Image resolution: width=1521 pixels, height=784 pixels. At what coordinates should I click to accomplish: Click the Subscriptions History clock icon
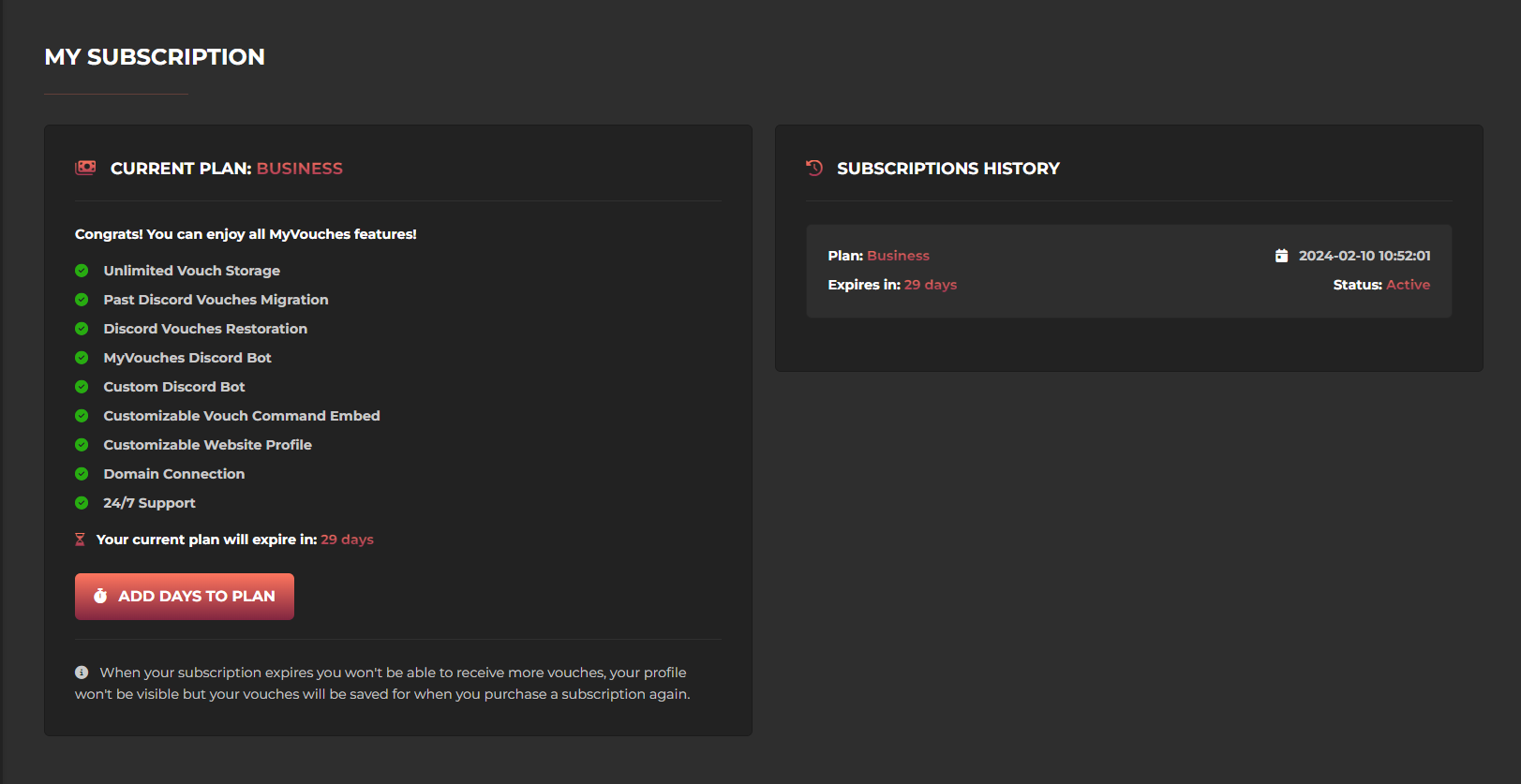pyautogui.click(x=814, y=168)
